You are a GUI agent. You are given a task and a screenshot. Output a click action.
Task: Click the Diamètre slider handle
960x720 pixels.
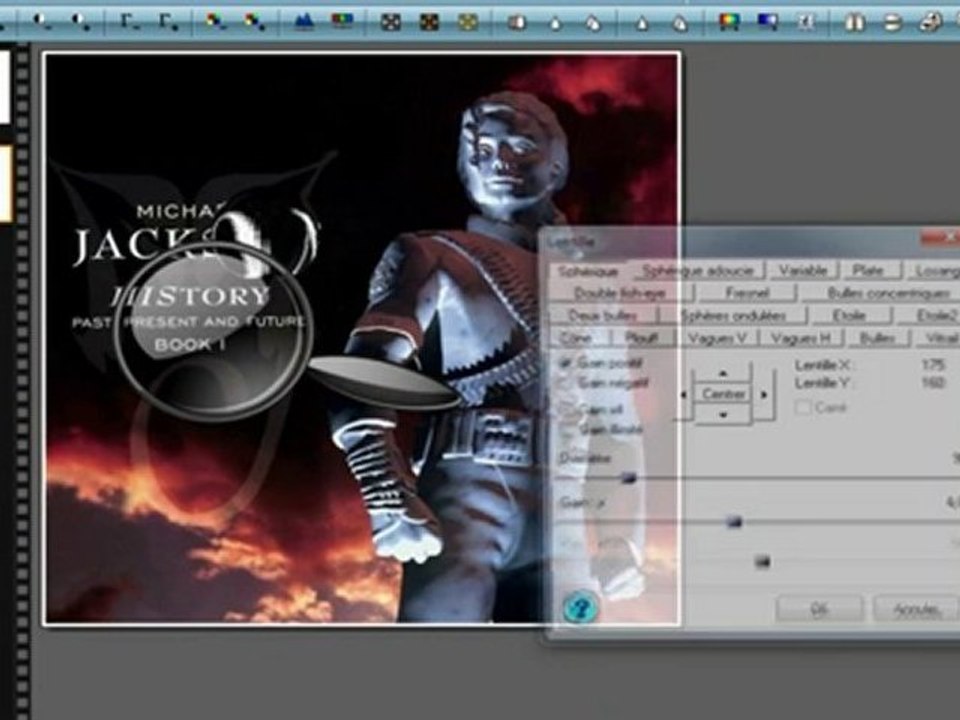tap(629, 478)
